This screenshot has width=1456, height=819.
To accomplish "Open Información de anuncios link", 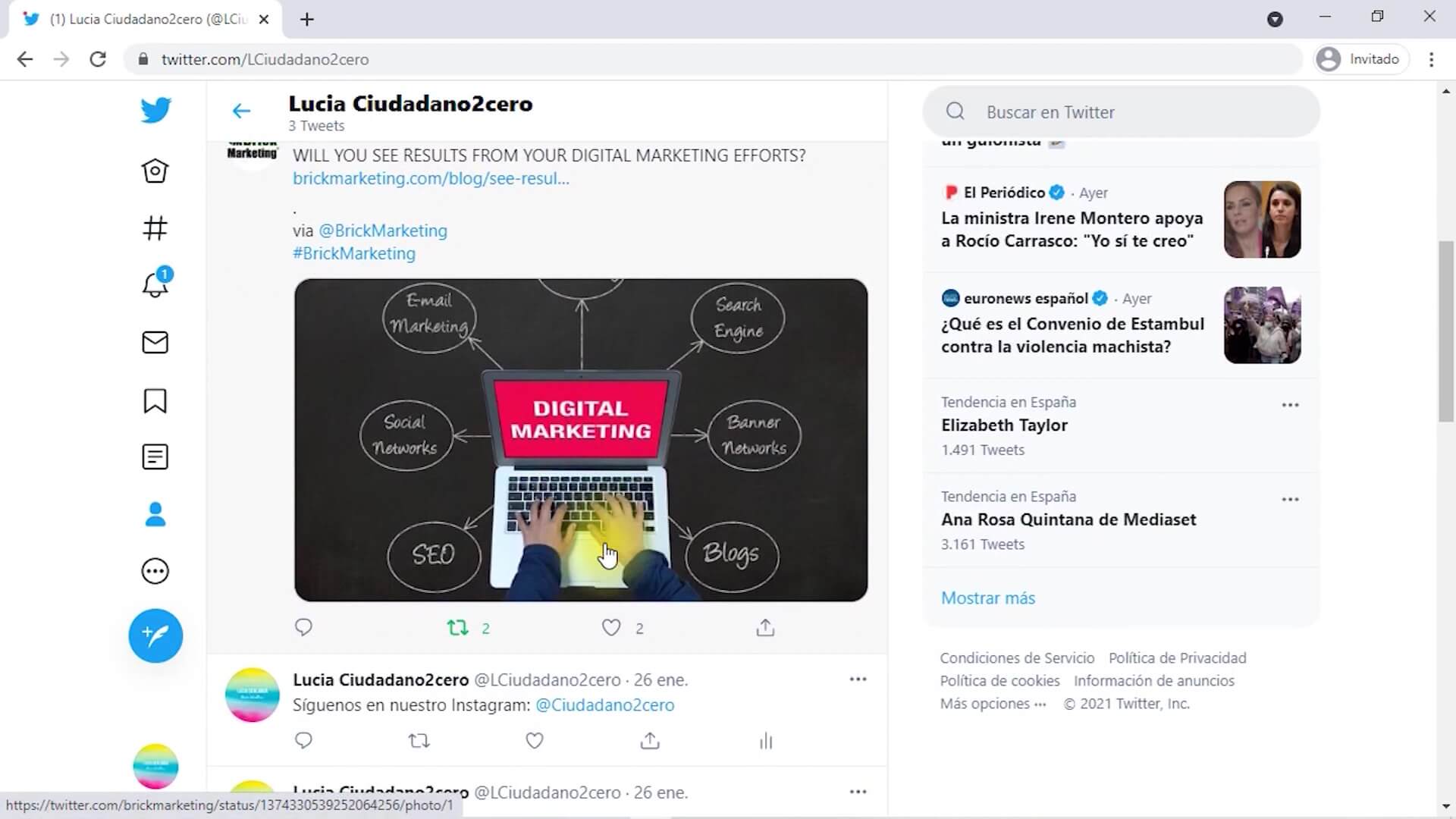I will (1153, 681).
